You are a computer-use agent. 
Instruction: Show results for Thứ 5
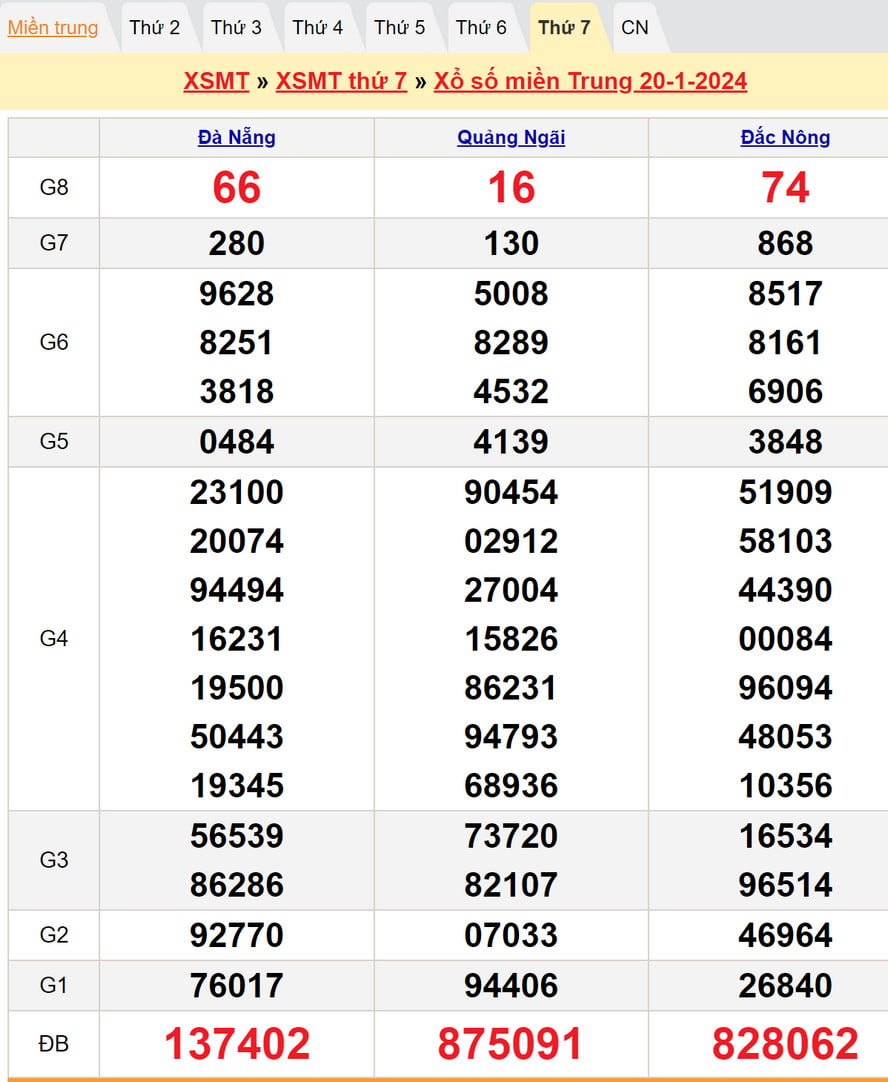(x=400, y=28)
